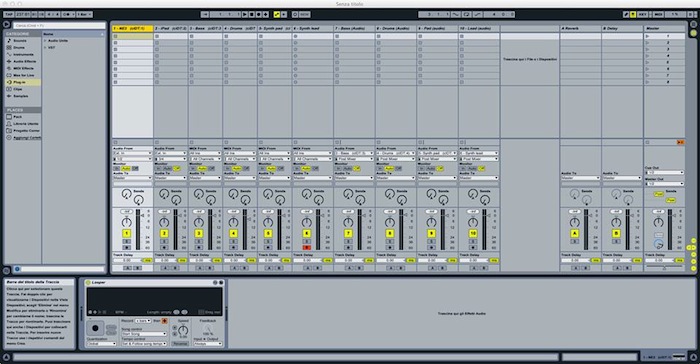Select the 6 - Synth lead track header

click(312, 29)
